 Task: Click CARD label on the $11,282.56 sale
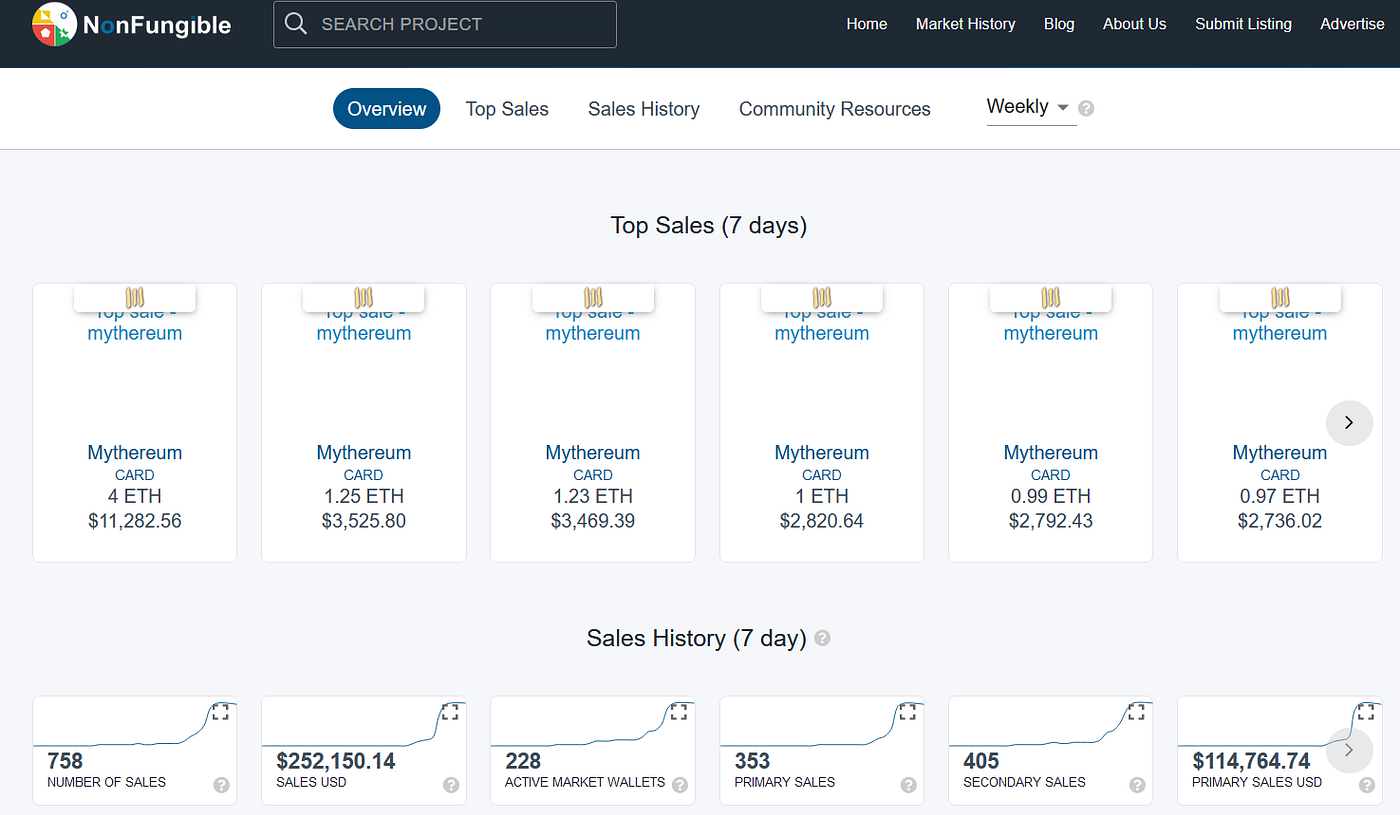[135, 475]
